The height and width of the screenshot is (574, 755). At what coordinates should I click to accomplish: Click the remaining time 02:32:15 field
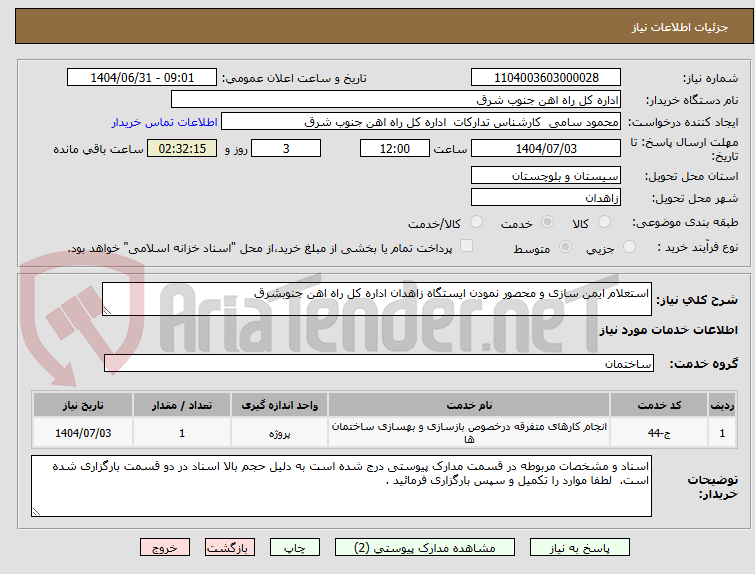(x=182, y=148)
